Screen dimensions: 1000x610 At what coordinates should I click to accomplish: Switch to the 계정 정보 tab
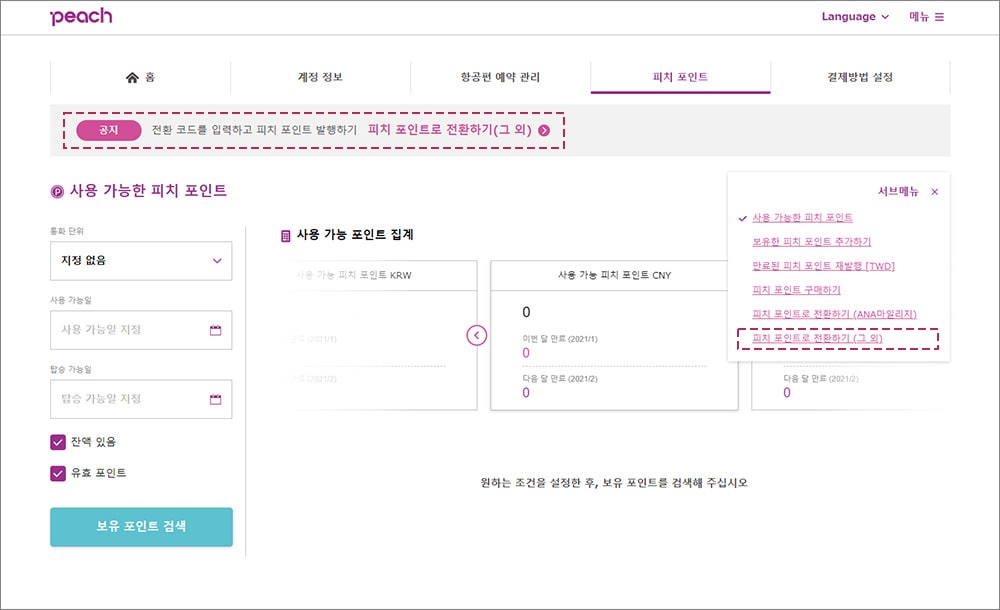320,77
